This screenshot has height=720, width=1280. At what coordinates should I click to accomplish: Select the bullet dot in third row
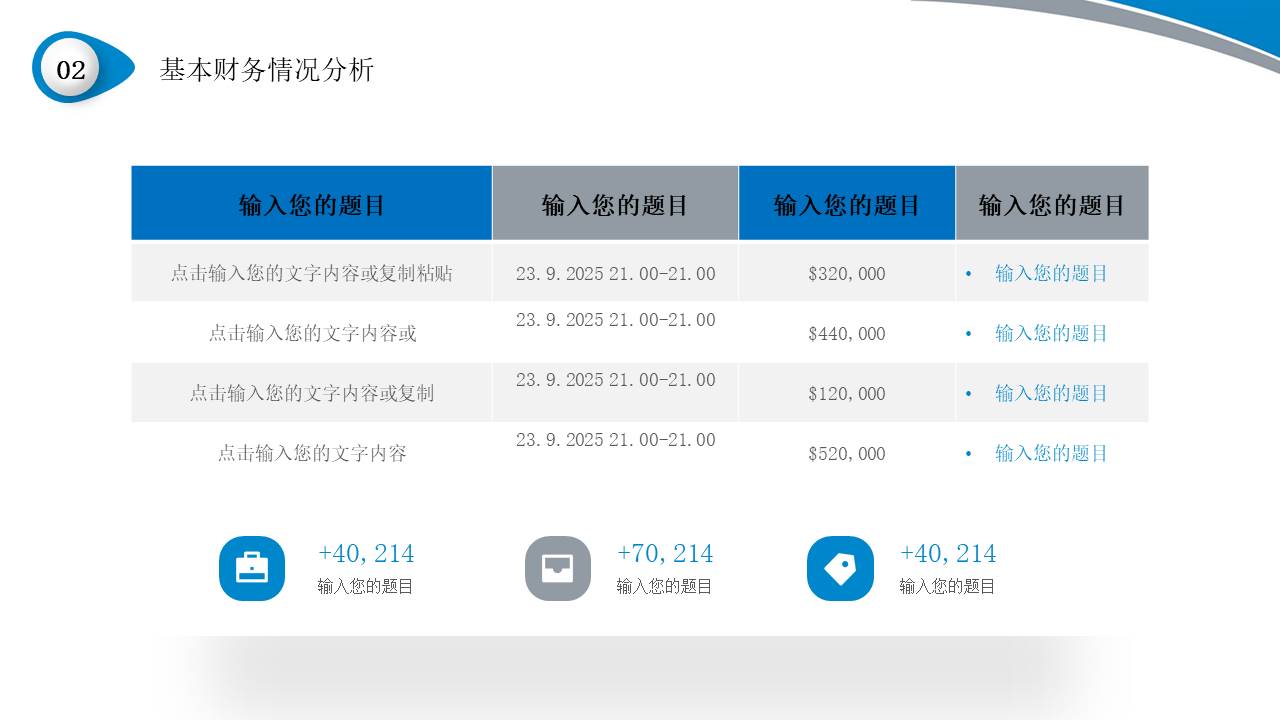(x=967, y=393)
